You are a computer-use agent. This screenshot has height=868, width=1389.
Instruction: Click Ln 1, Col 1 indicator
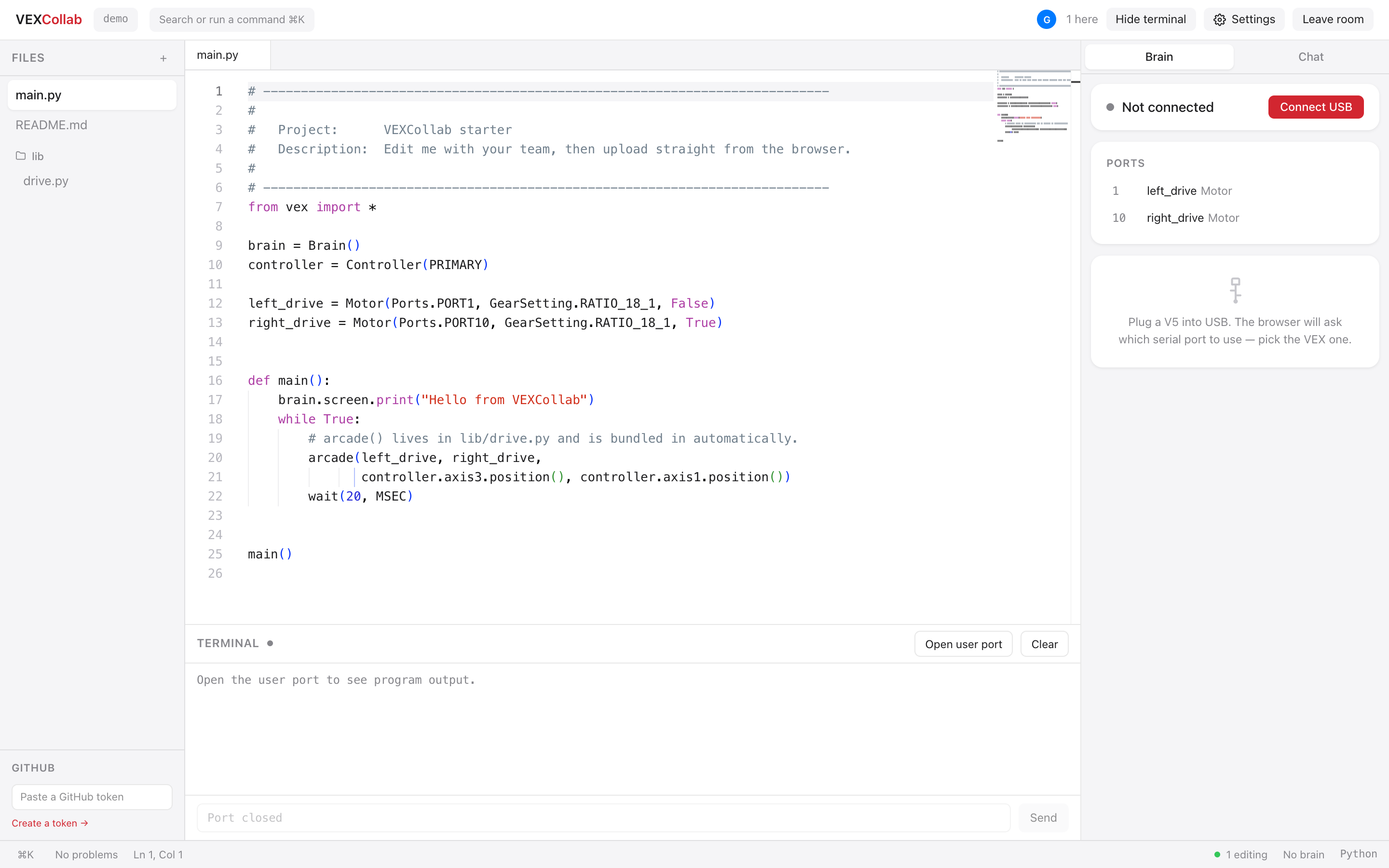[x=158, y=855]
